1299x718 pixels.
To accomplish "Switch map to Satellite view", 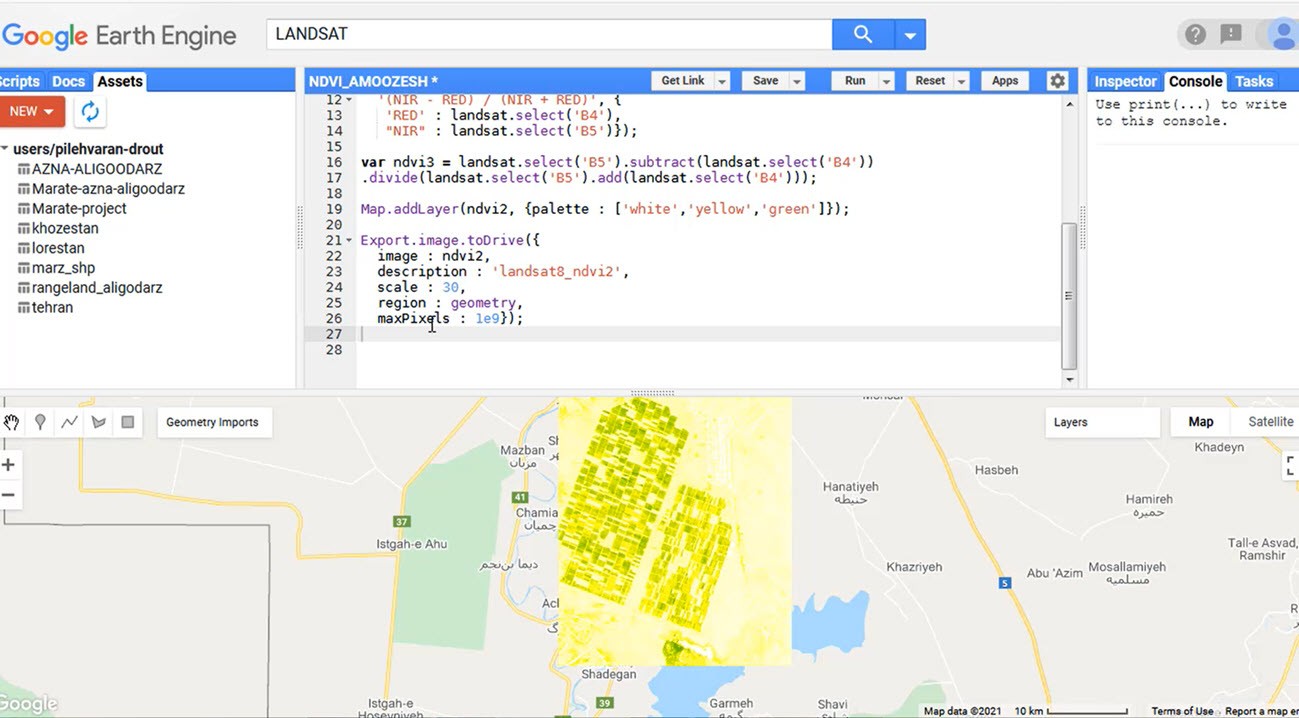I will pyautogui.click(x=1270, y=422).
